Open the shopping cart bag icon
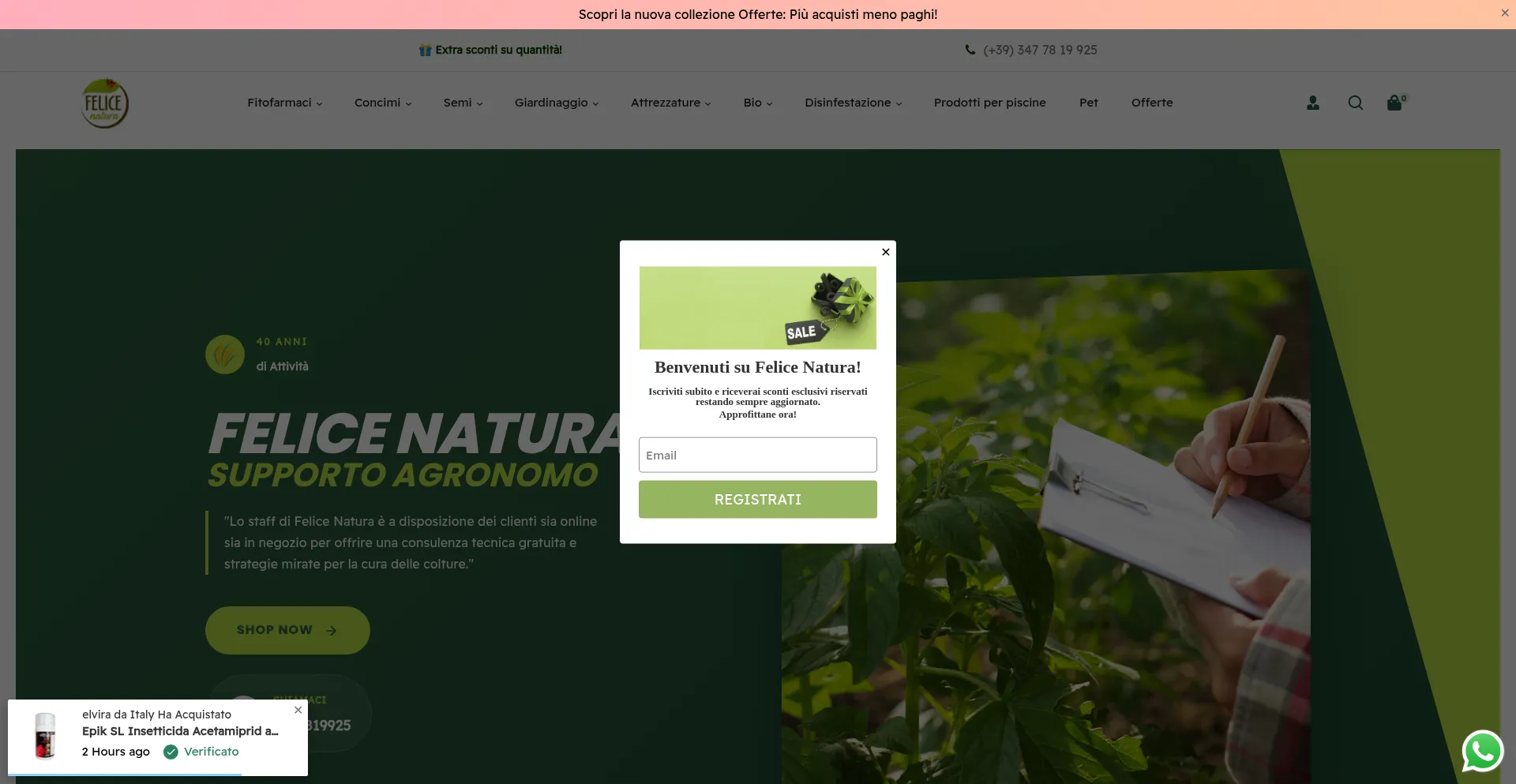 tap(1395, 103)
